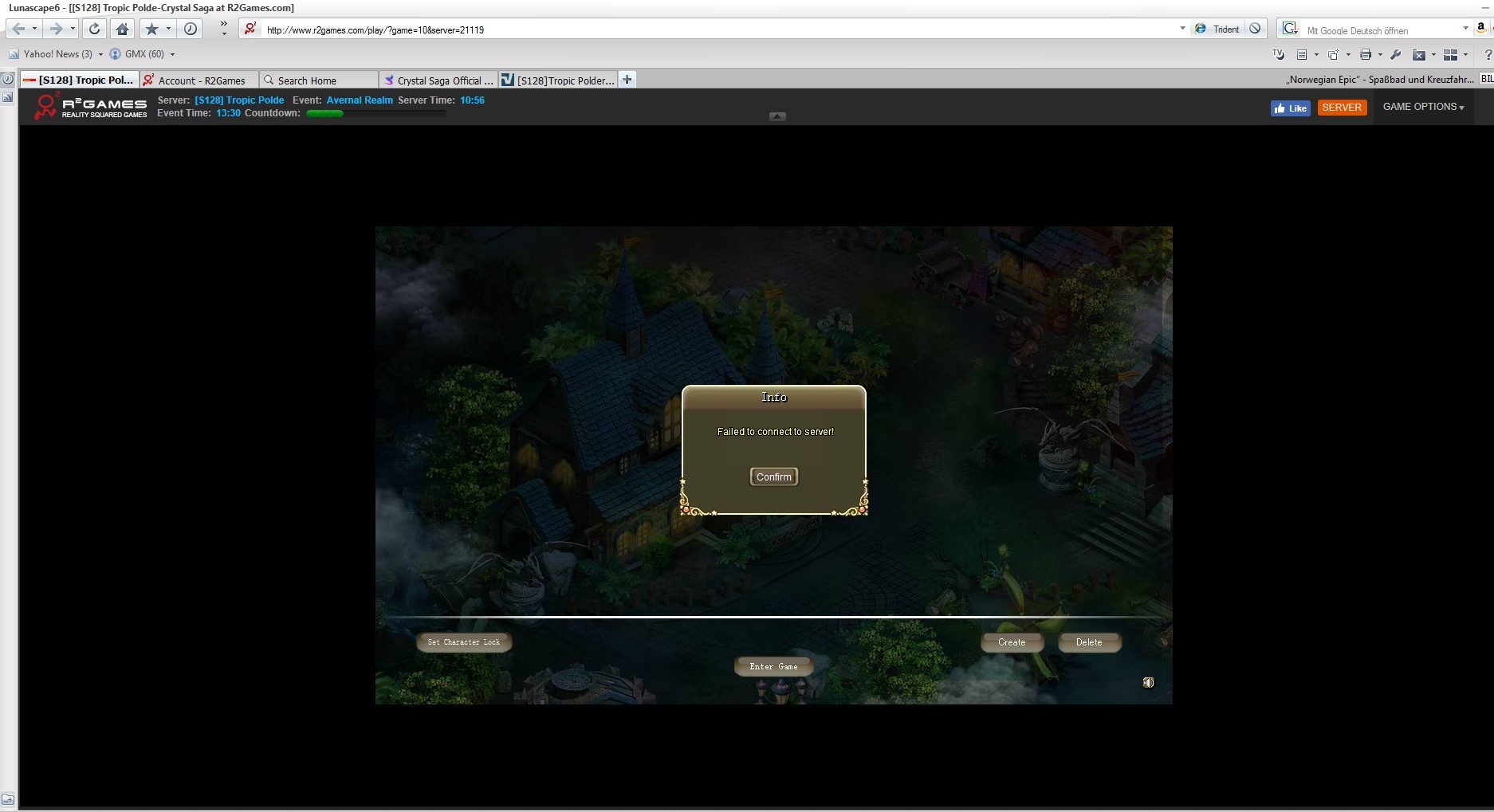Click the Amazon search engine icon
This screenshot has height=812, width=1494.
tap(1481, 28)
